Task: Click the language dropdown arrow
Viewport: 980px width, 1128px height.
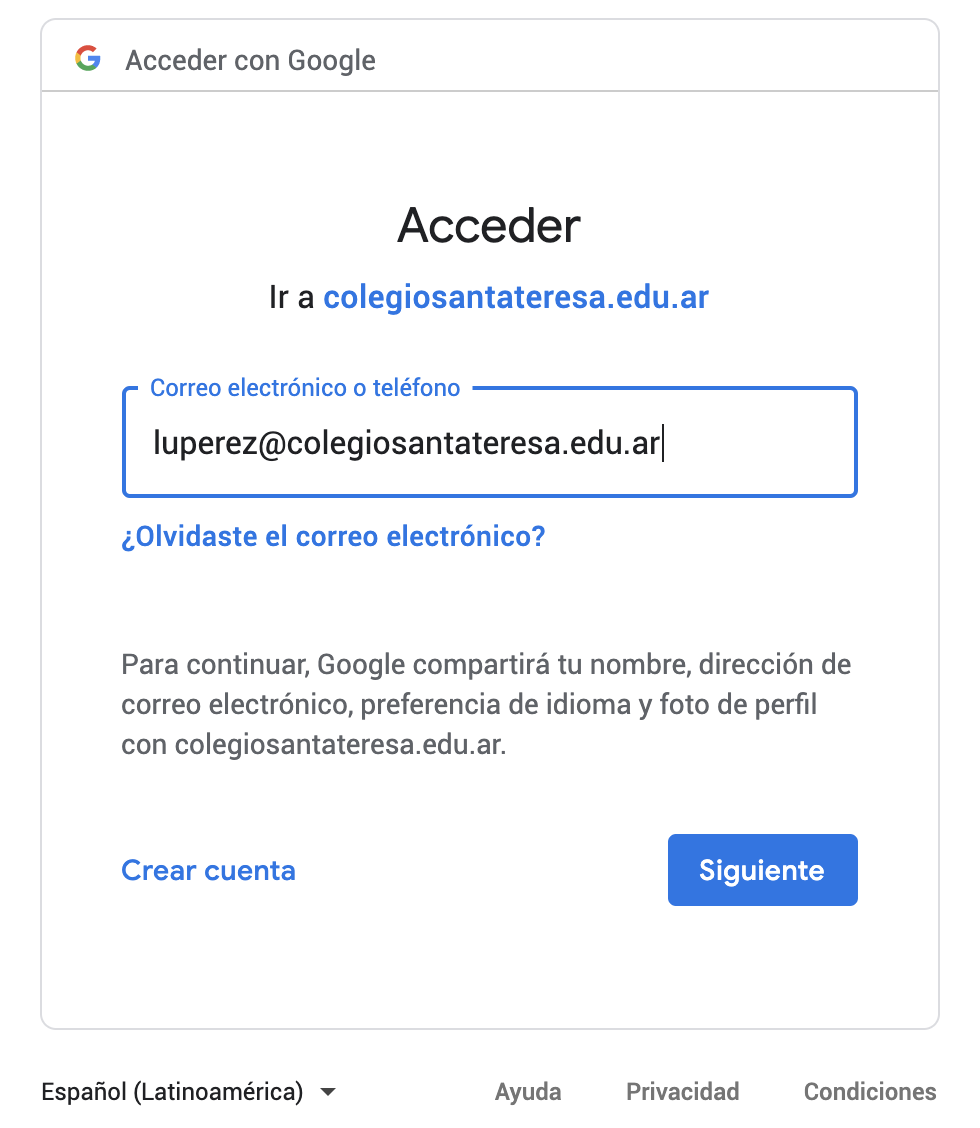Action: click(328, 1092)
